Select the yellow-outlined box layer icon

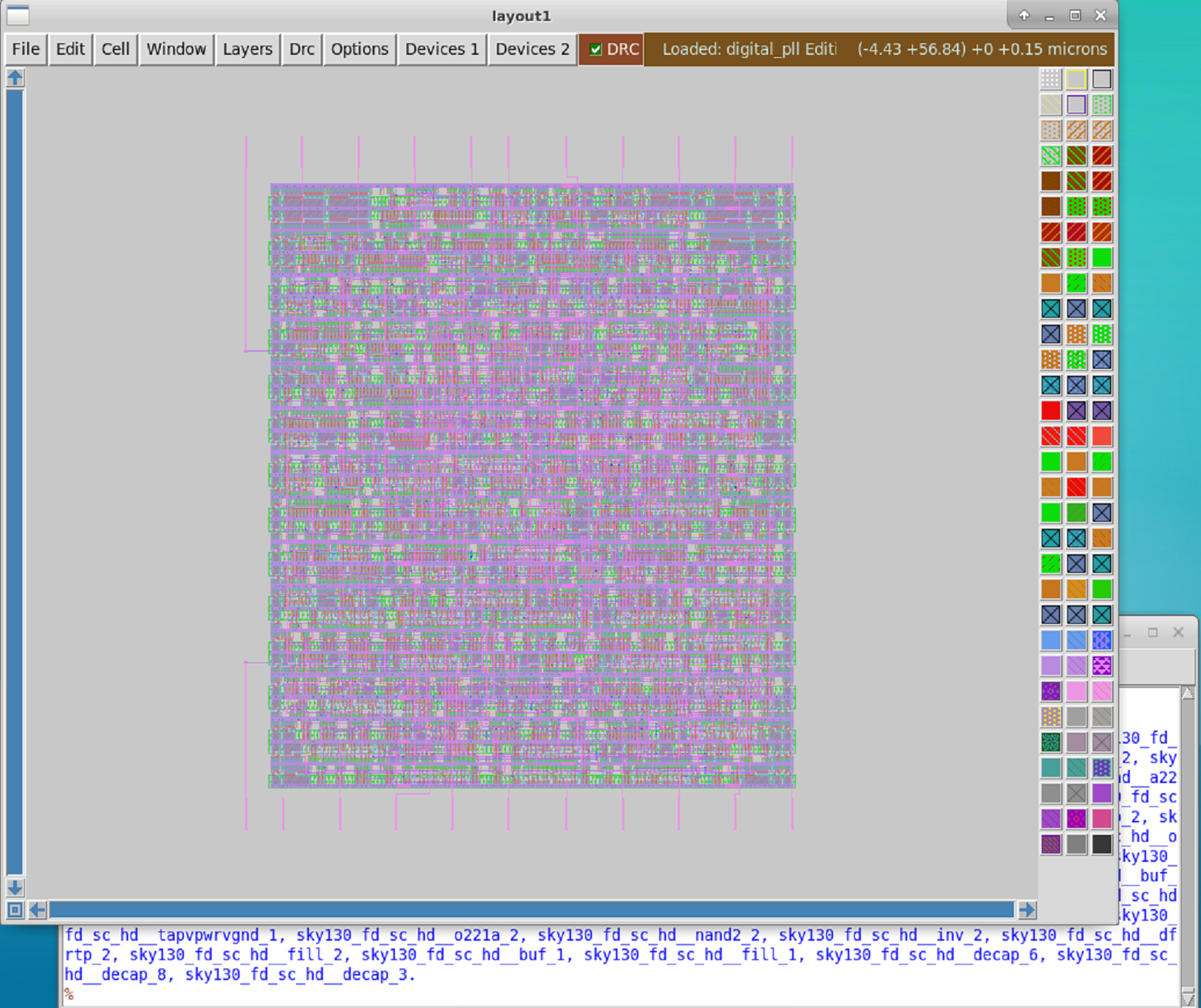tap(1077, 79)
